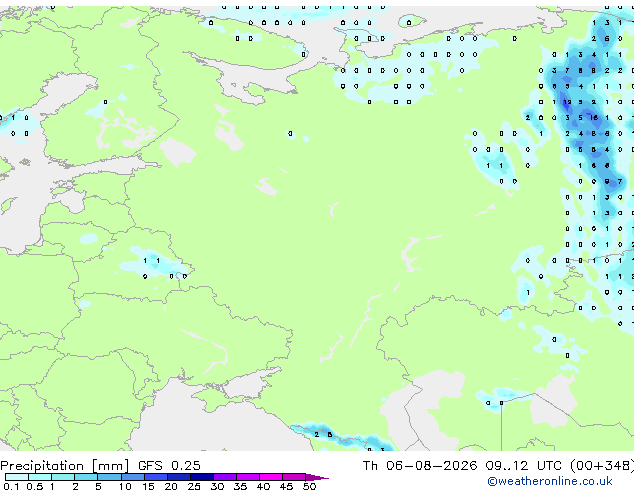Select the 40–45 mm magenta legend swatch
634x490 pixels.
tap(271, 477)
